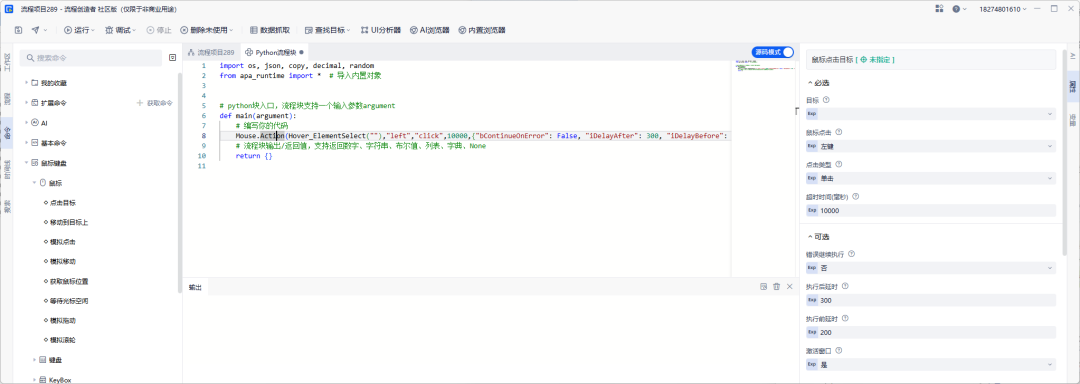Image resolution: width=1080 pixels, height=384 pixels.
Task: Open the AI浏览器 tool
Action: pyautogui.click(x=429, y=30)
